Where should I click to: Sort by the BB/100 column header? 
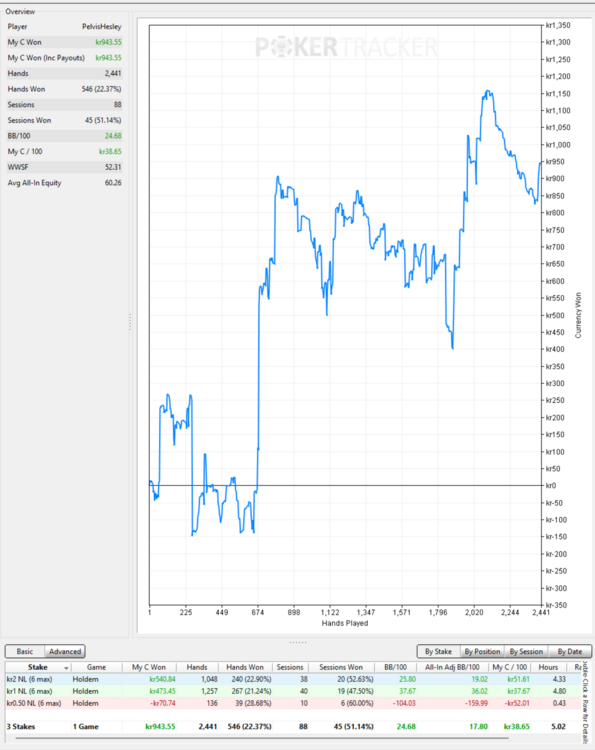(396, 667)
